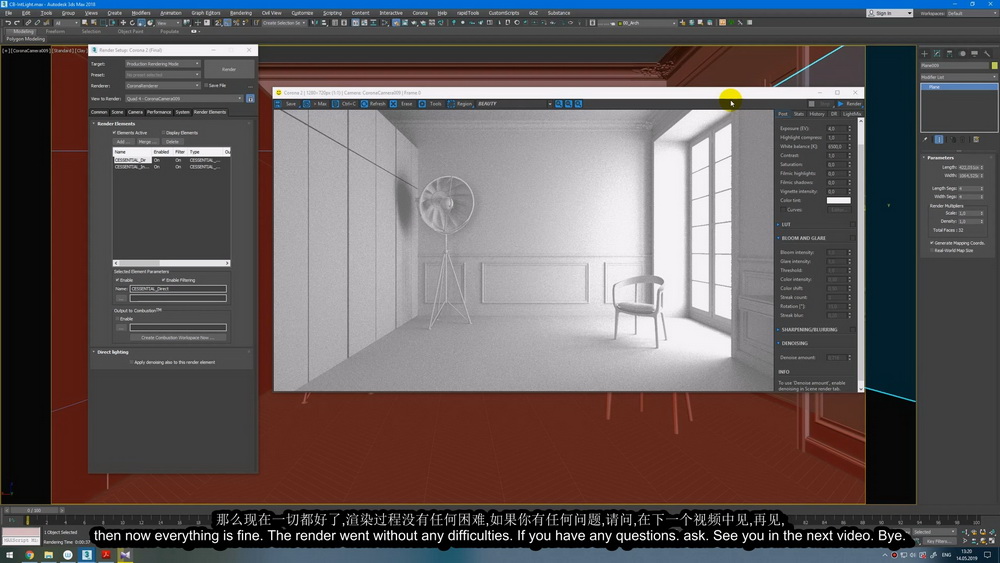Image resolution: width=1000 pixels, height=563 pixels.
Task: Enable the LUT section checkbox
Action: [853, 224]
